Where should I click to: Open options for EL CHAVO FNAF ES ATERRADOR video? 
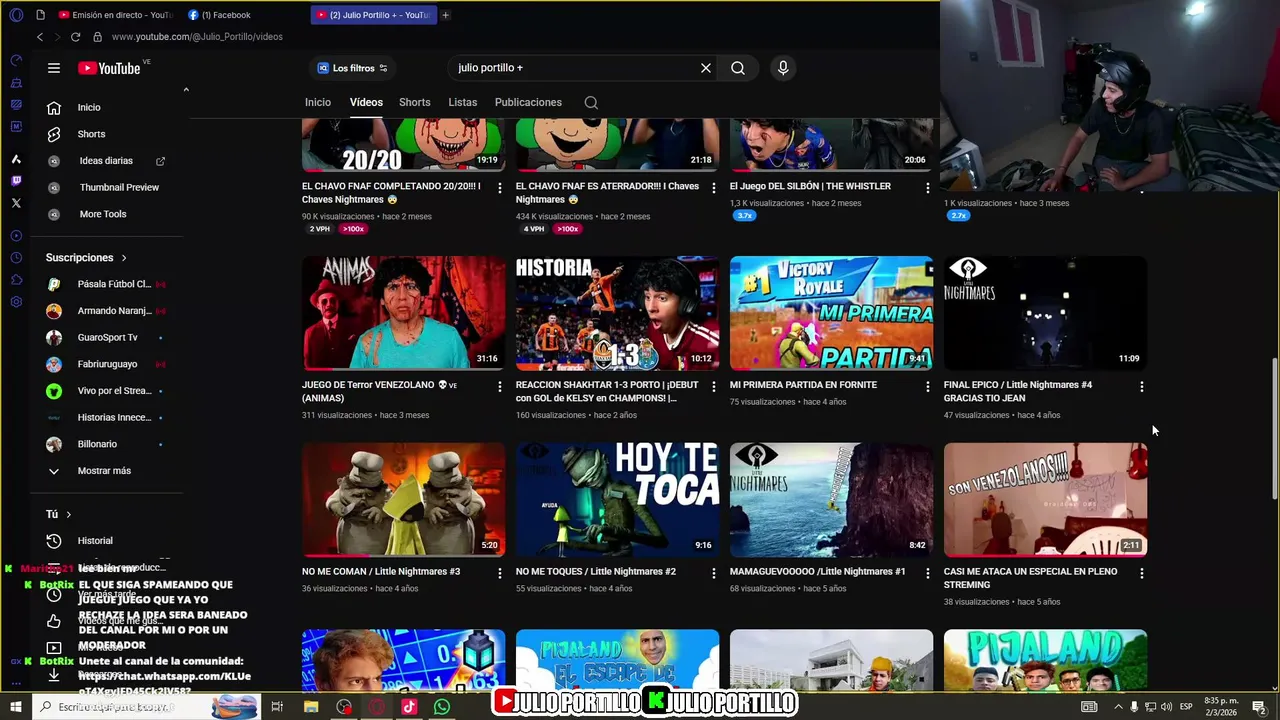pos(714,188)
